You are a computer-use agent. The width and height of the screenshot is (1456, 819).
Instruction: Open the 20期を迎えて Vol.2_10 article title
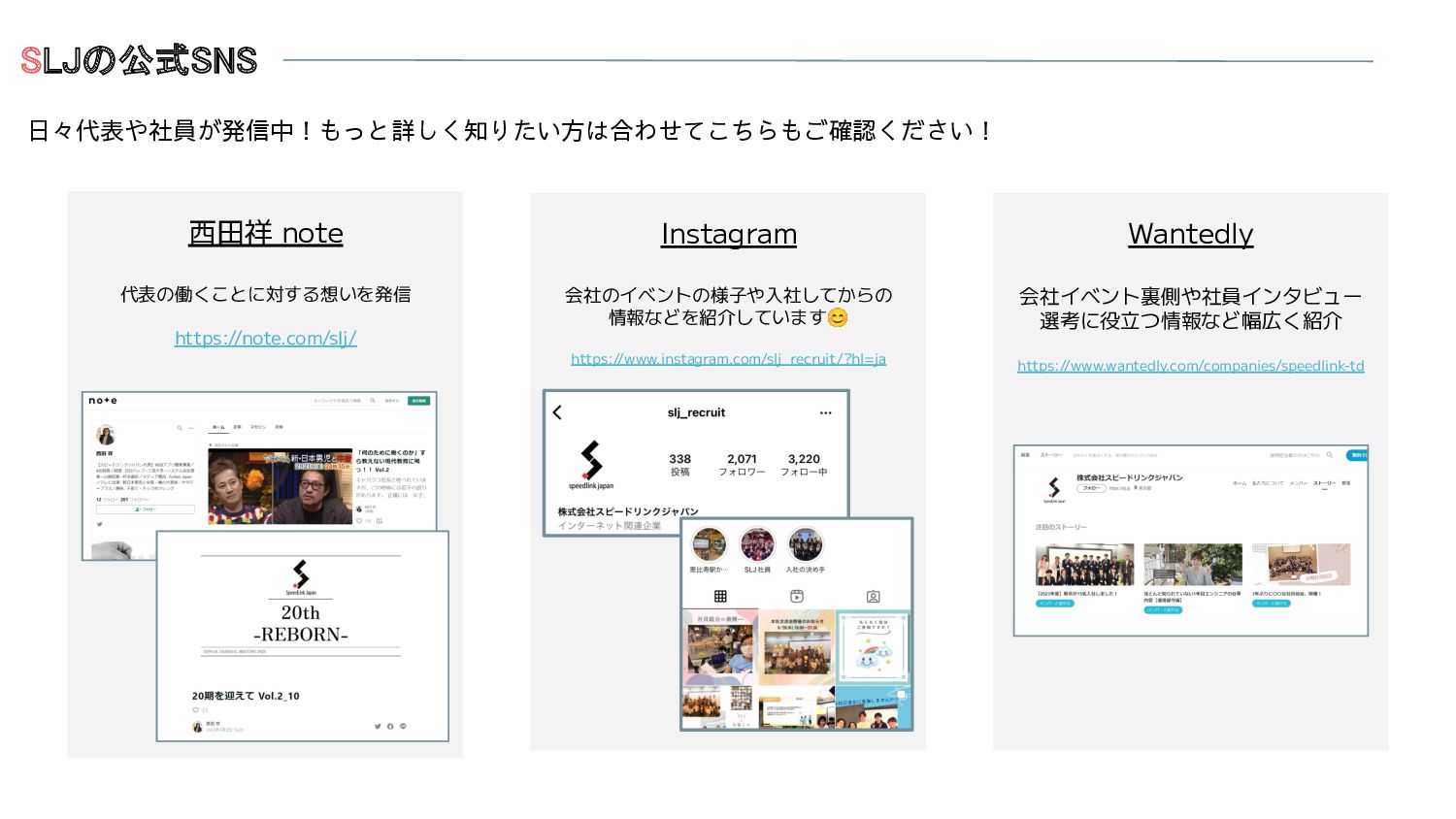[x=246, y=696]
